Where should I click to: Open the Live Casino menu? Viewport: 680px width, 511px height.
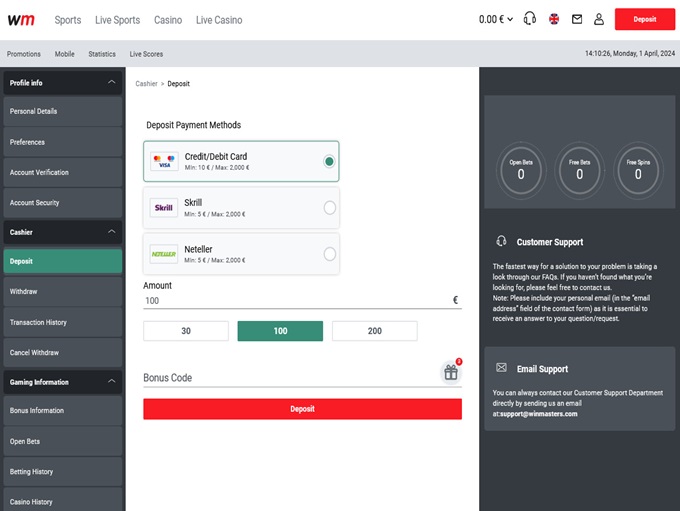219,20
